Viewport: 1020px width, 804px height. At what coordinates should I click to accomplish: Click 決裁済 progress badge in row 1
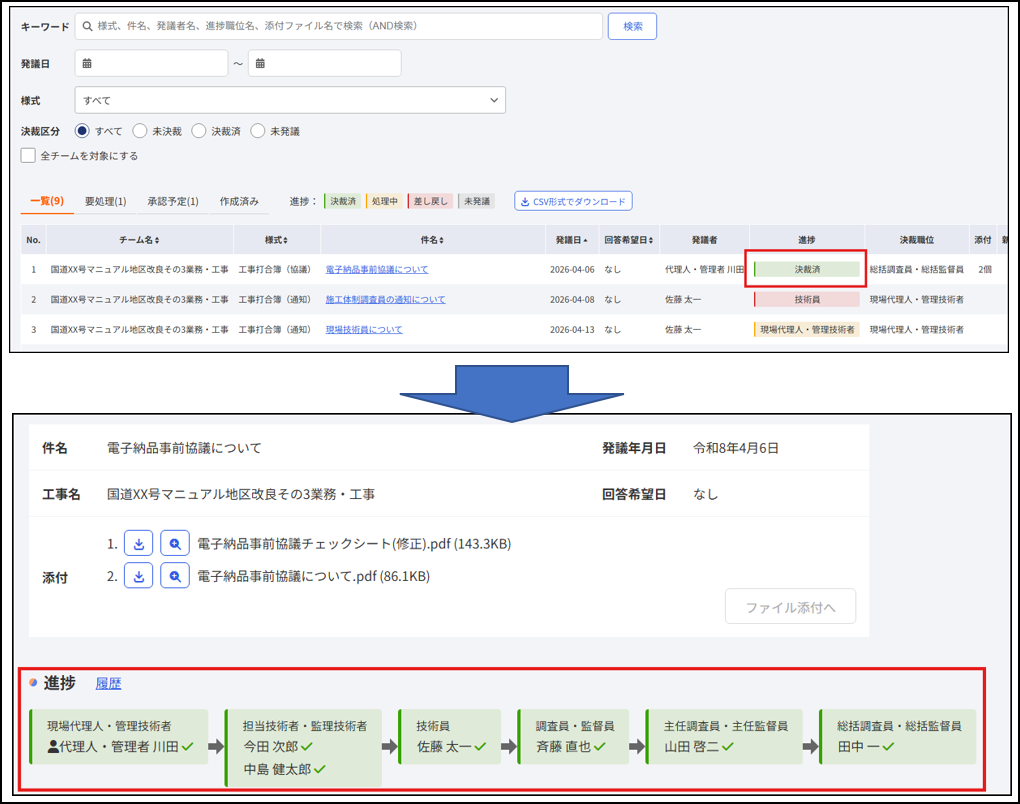pos(807,269)
